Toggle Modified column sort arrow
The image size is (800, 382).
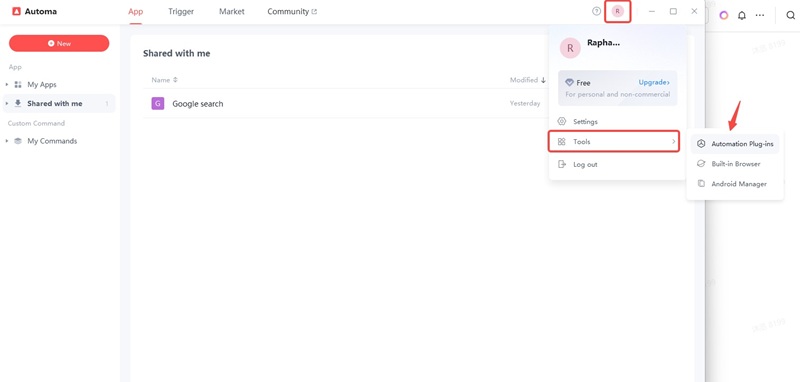[x=543, y=80]
